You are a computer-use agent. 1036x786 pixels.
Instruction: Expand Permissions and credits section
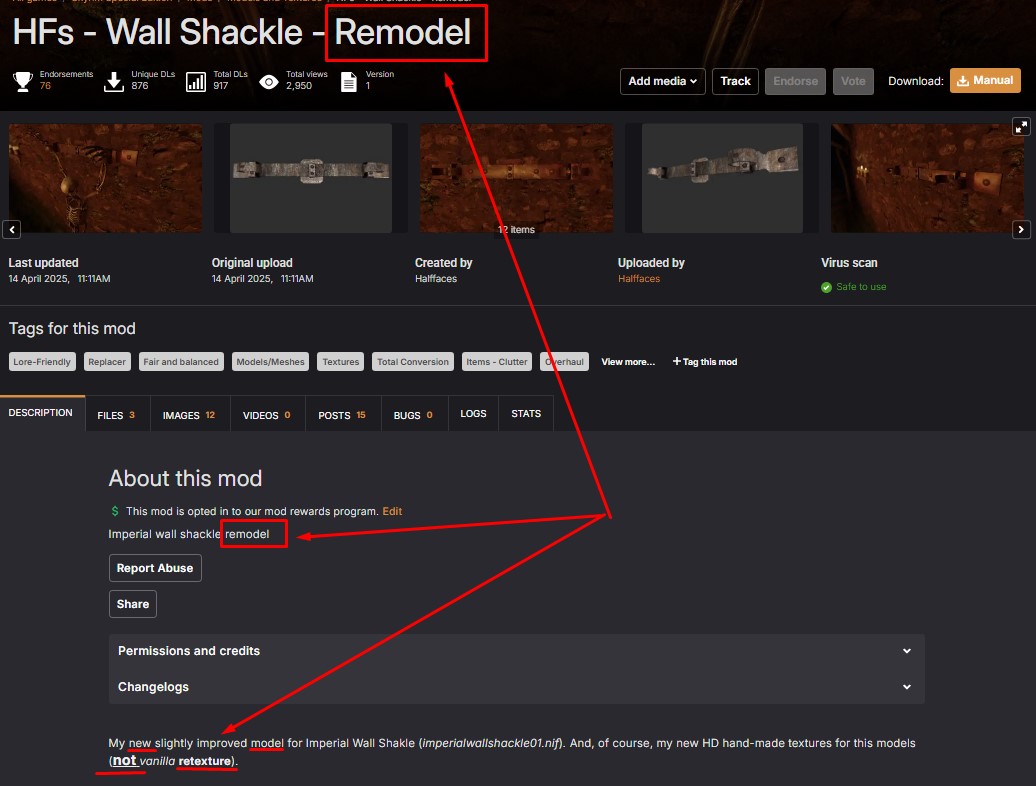[516, 651]
